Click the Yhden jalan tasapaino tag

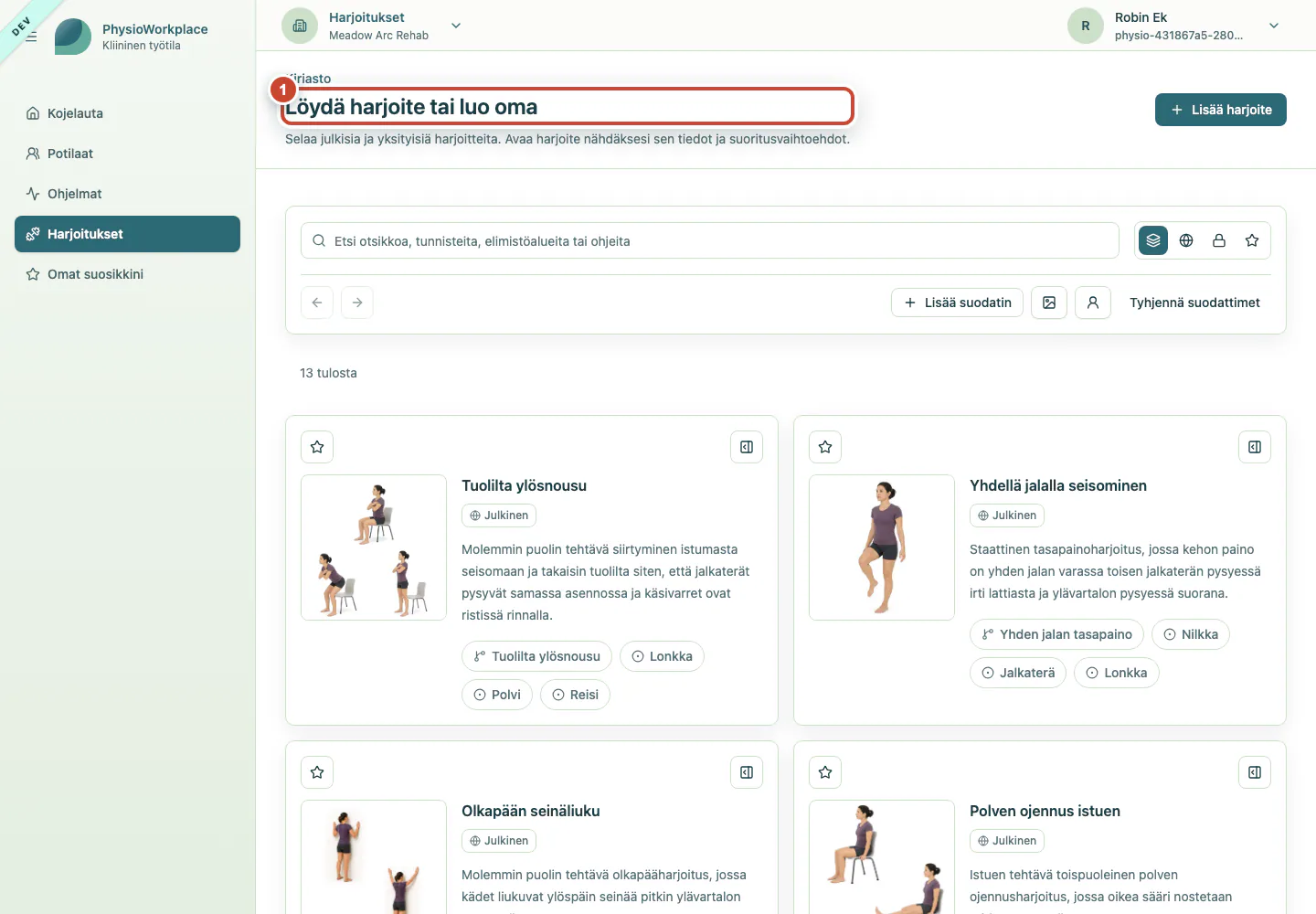pyautogui.click(x=1056, y=634)
